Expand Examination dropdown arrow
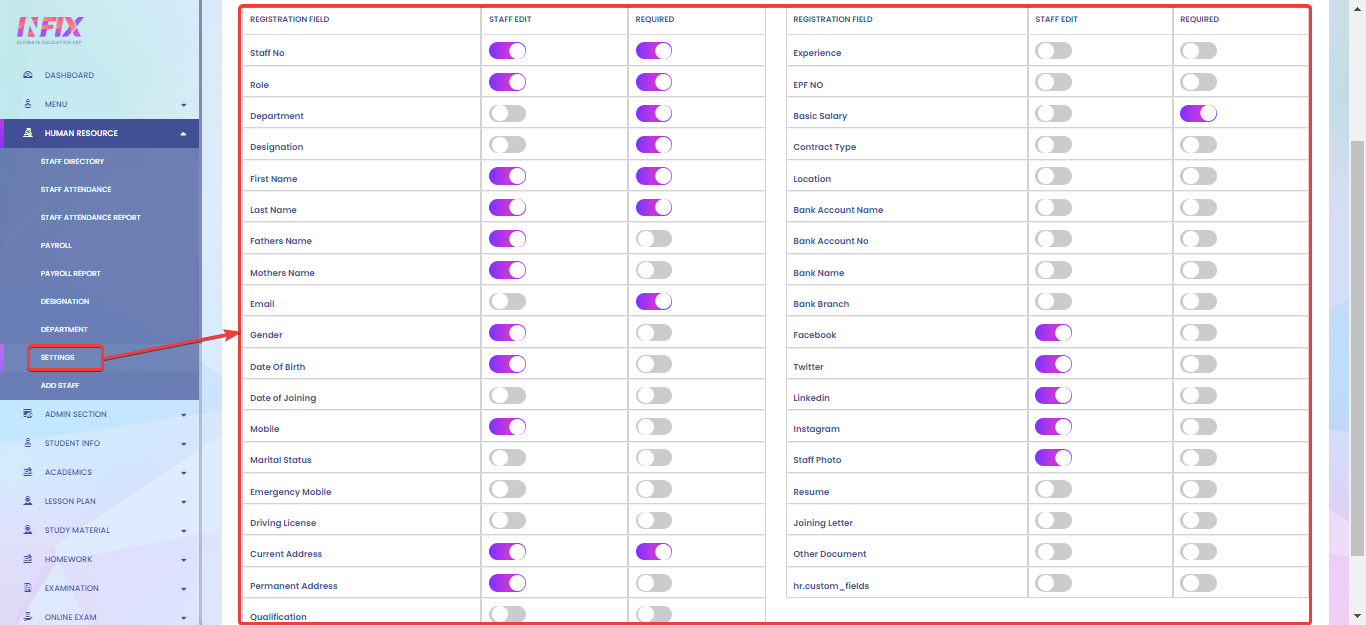Image resolution: width=1366 pixels, height=625 pixels. (x=184, y=589)
